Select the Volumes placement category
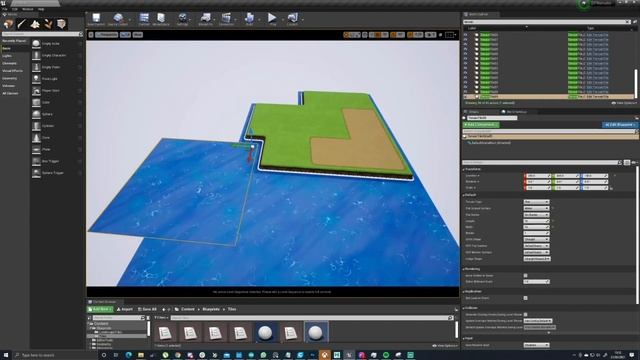 click(x=9, y=86)
